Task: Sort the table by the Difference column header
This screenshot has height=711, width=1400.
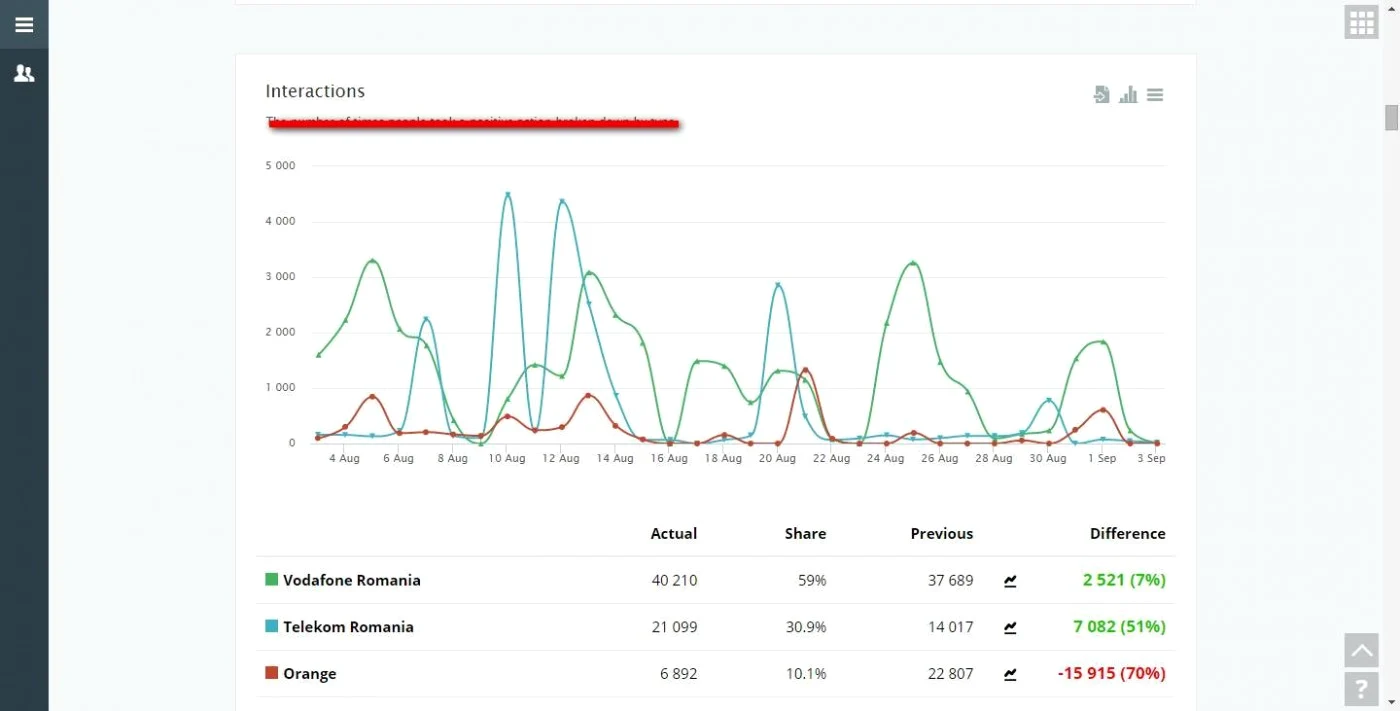Action: pos(1127,534)
